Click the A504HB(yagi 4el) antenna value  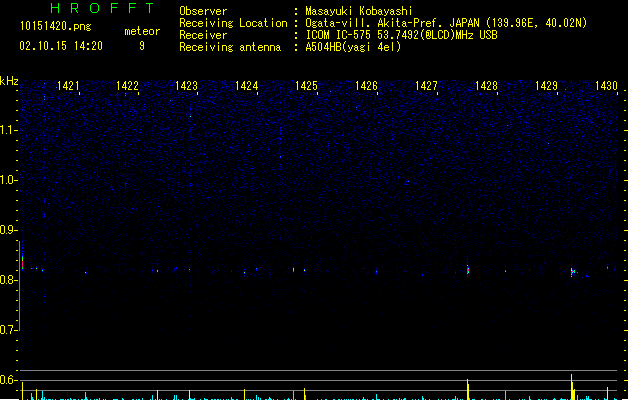353,47
